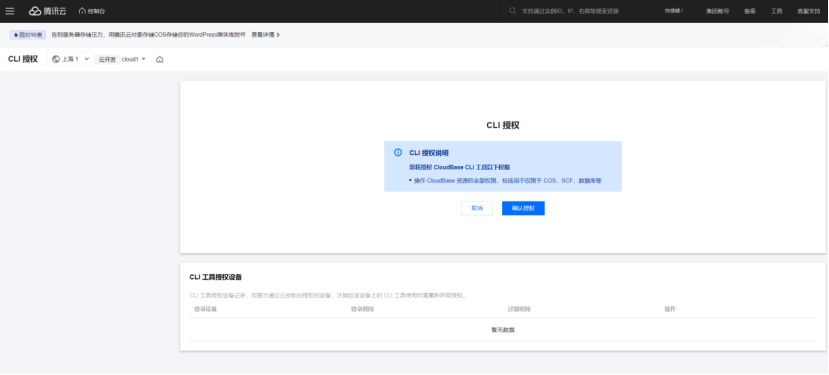
Task: Open the 查看详情 promotion link
Action: click(265, 35)
